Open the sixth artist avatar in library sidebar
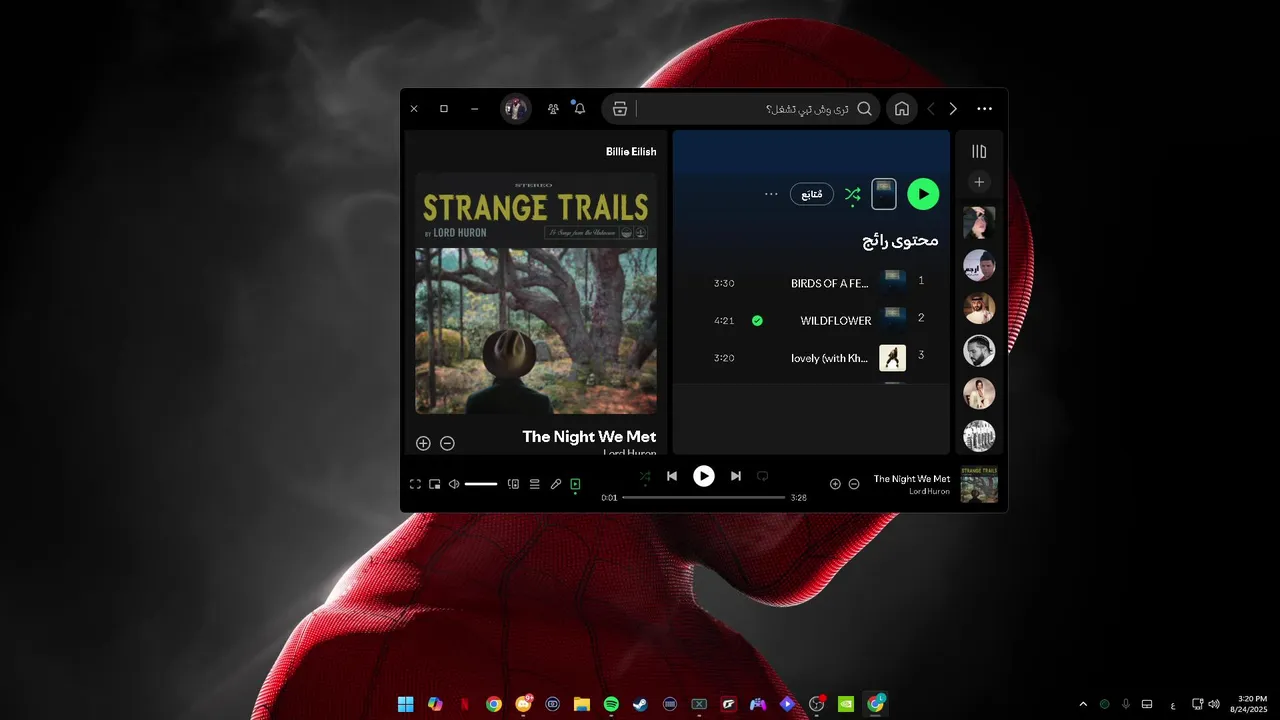Image resolution: width=1280 pixels, height=720 pixels. click(x=979, y=436)
